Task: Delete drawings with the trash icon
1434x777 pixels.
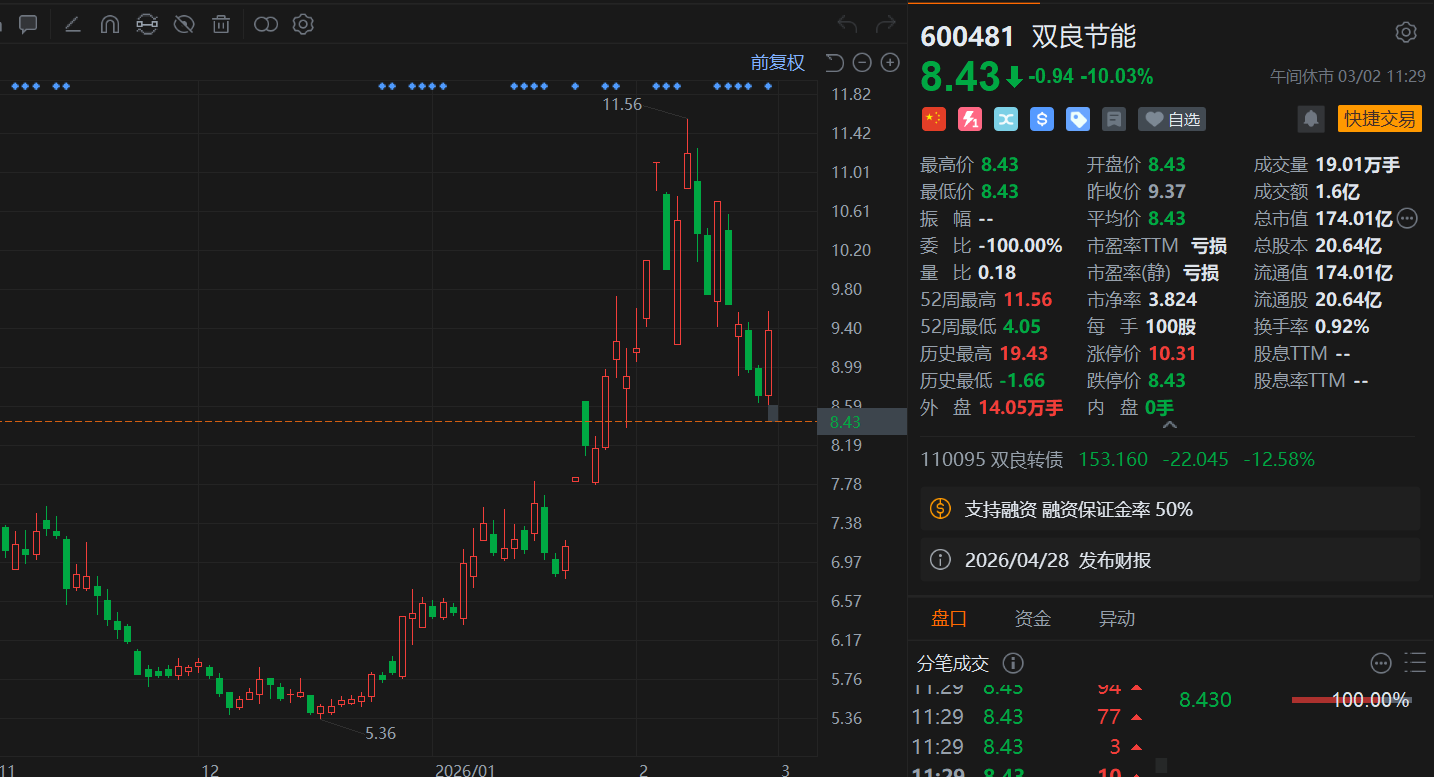Action: 221,24
